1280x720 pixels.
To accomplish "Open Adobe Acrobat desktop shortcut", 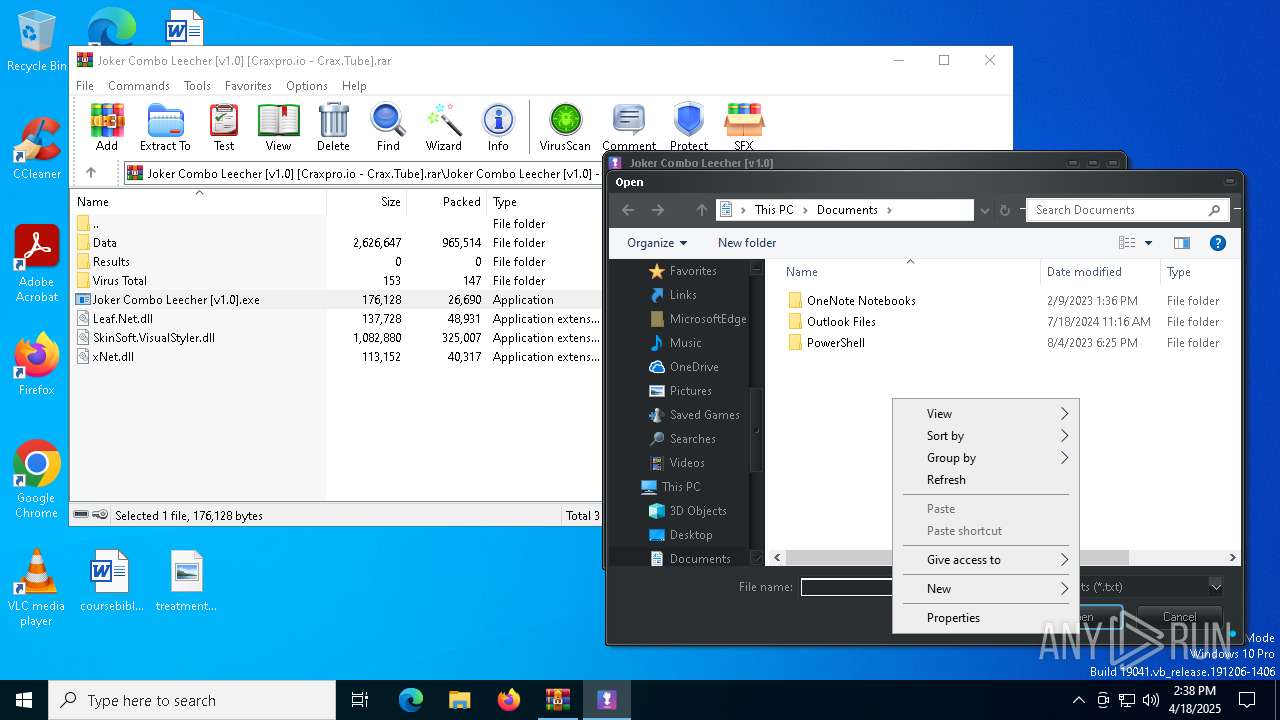I will (x=36, y=263).
